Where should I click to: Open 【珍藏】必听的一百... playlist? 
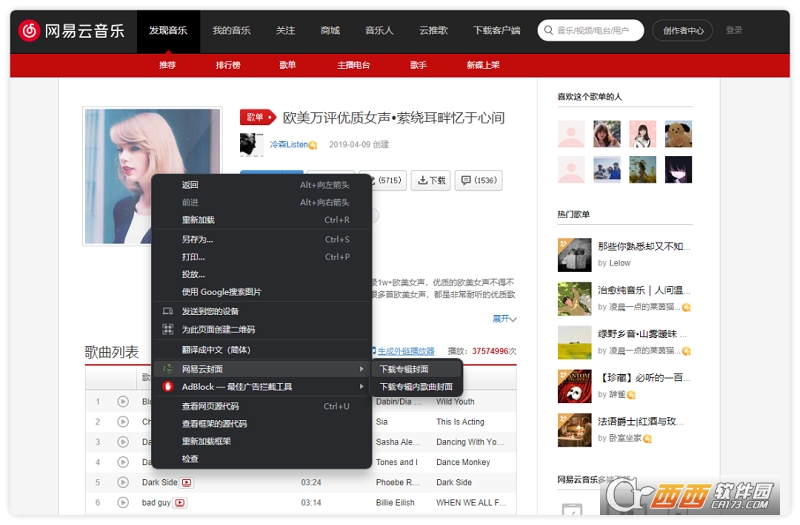point(644,378)
